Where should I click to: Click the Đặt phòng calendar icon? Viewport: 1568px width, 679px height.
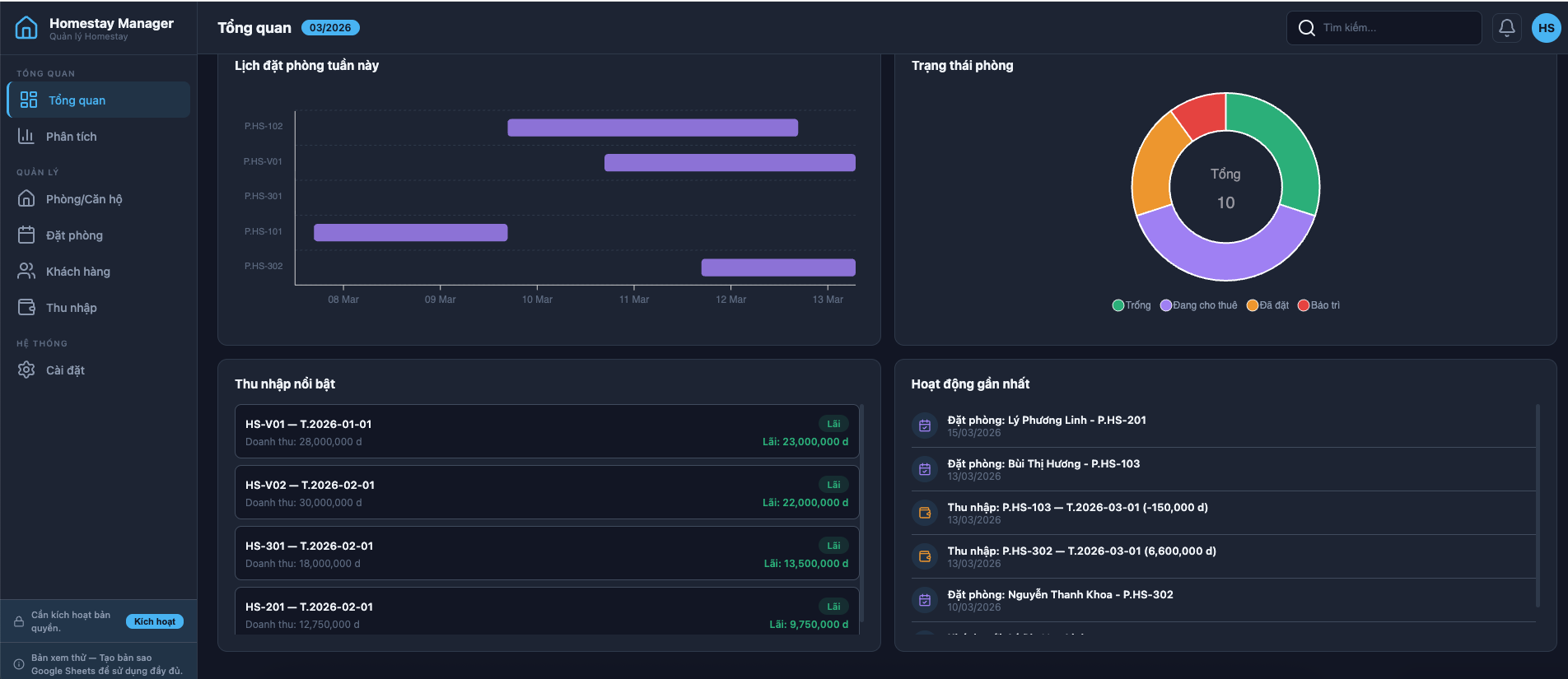[26, 235]
